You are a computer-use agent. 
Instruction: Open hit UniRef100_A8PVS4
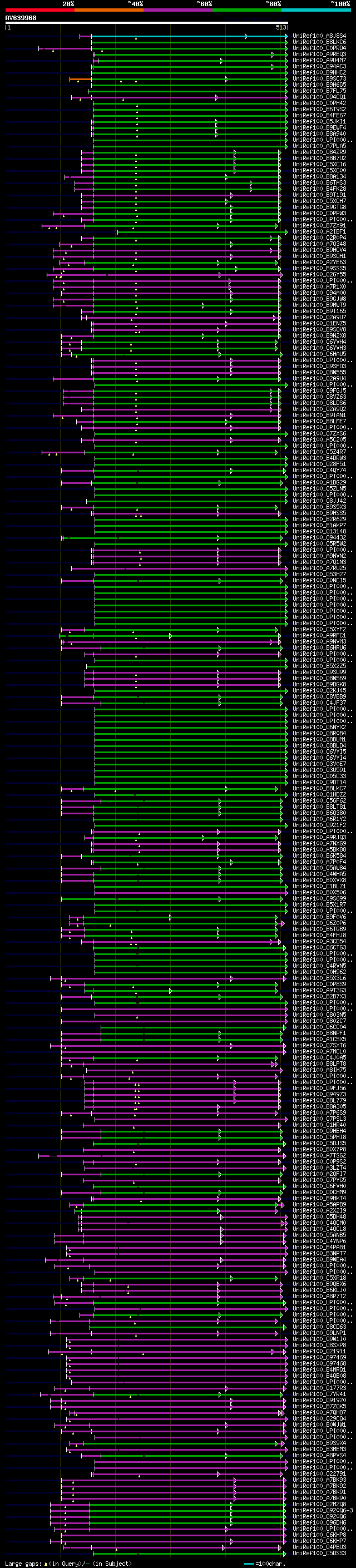(x=319, y=1455)
